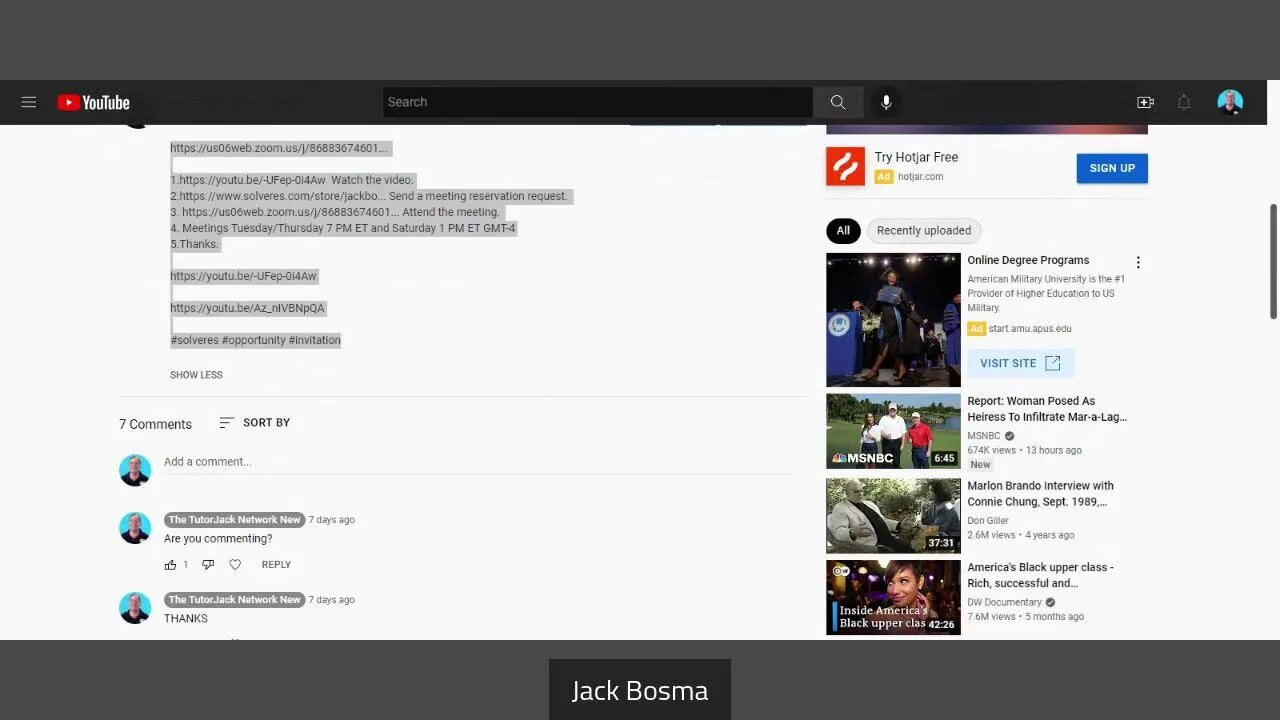Select the All filter chip

point(843,231)
